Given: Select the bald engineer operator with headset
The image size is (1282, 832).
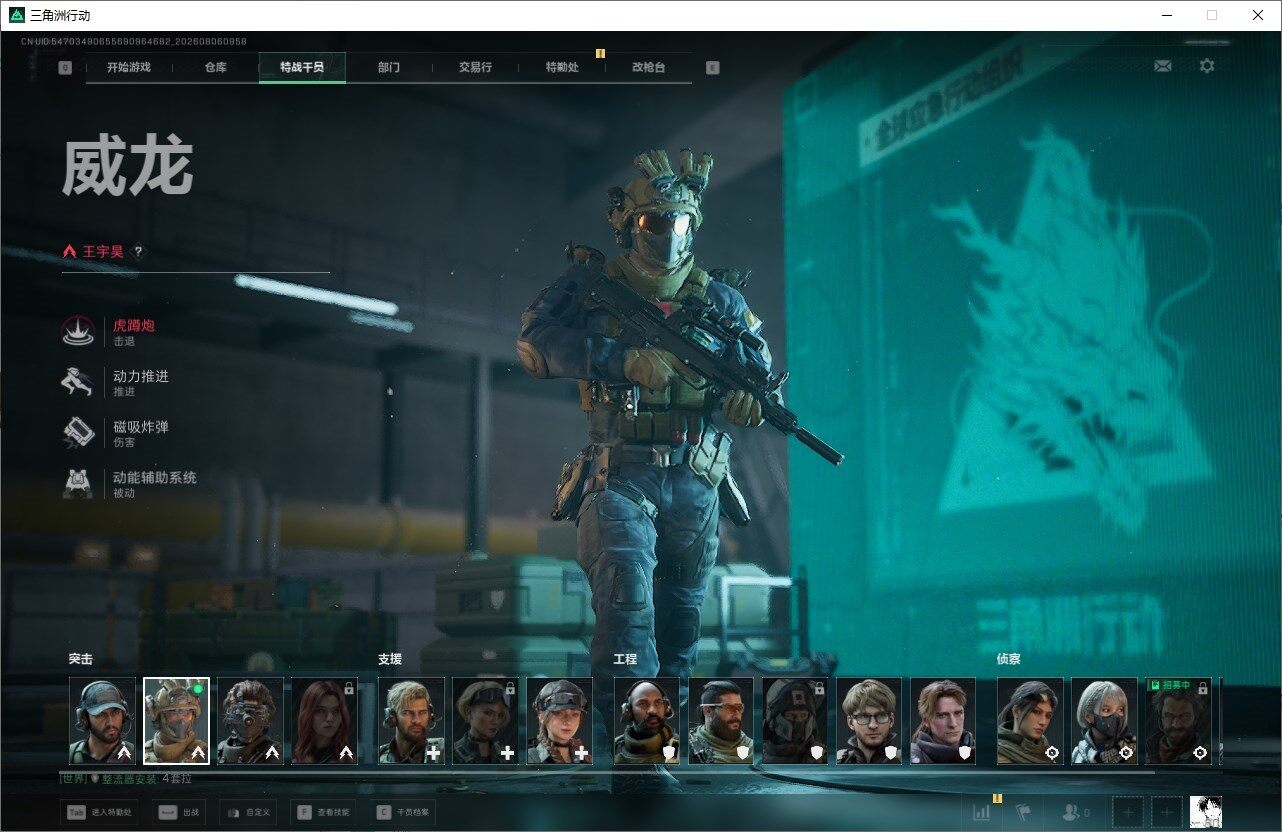Looking at the screenshot, I should pyautogui.click(x=647, y=721).
